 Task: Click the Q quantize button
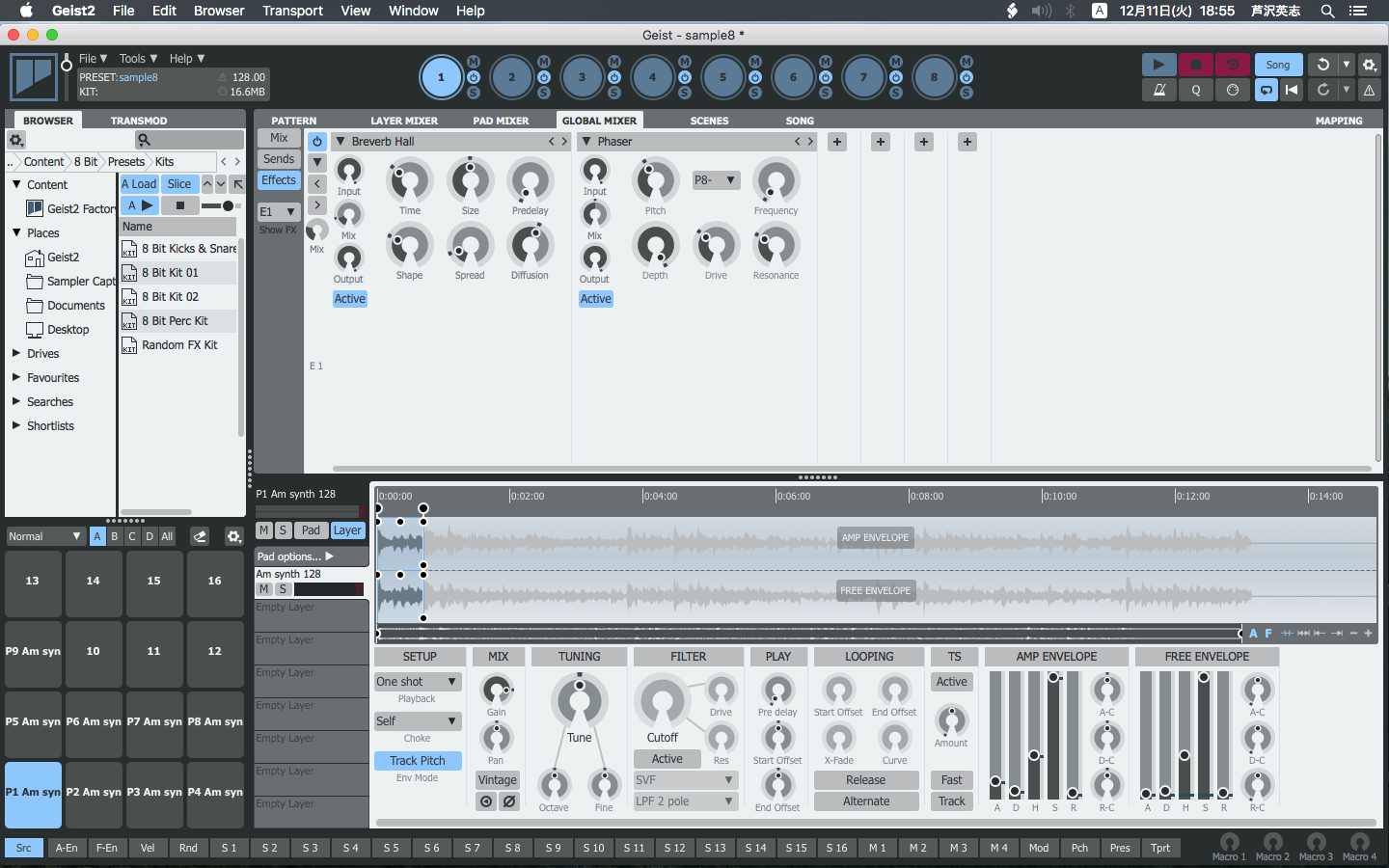click(1195, 90)
